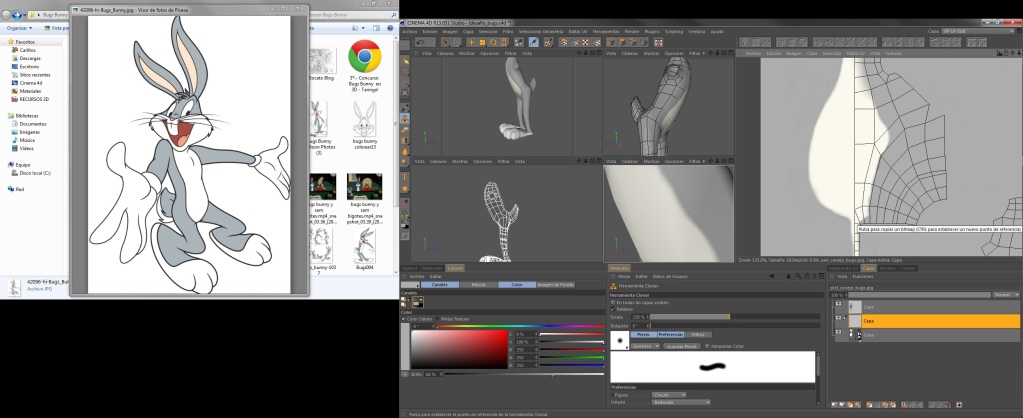This screenshot has width=1023, height=418.
Task: Open the Normal blend mode dropdown
Action: click(x=1005, y=295)
